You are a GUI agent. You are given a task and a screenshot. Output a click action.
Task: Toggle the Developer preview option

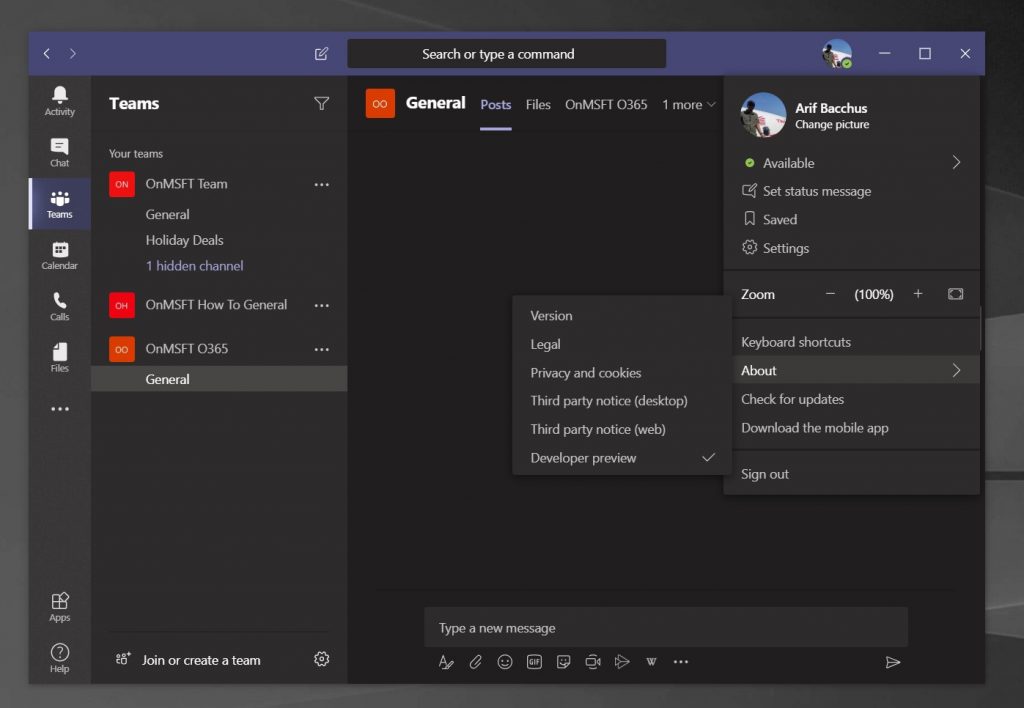(x=622, y=458)
